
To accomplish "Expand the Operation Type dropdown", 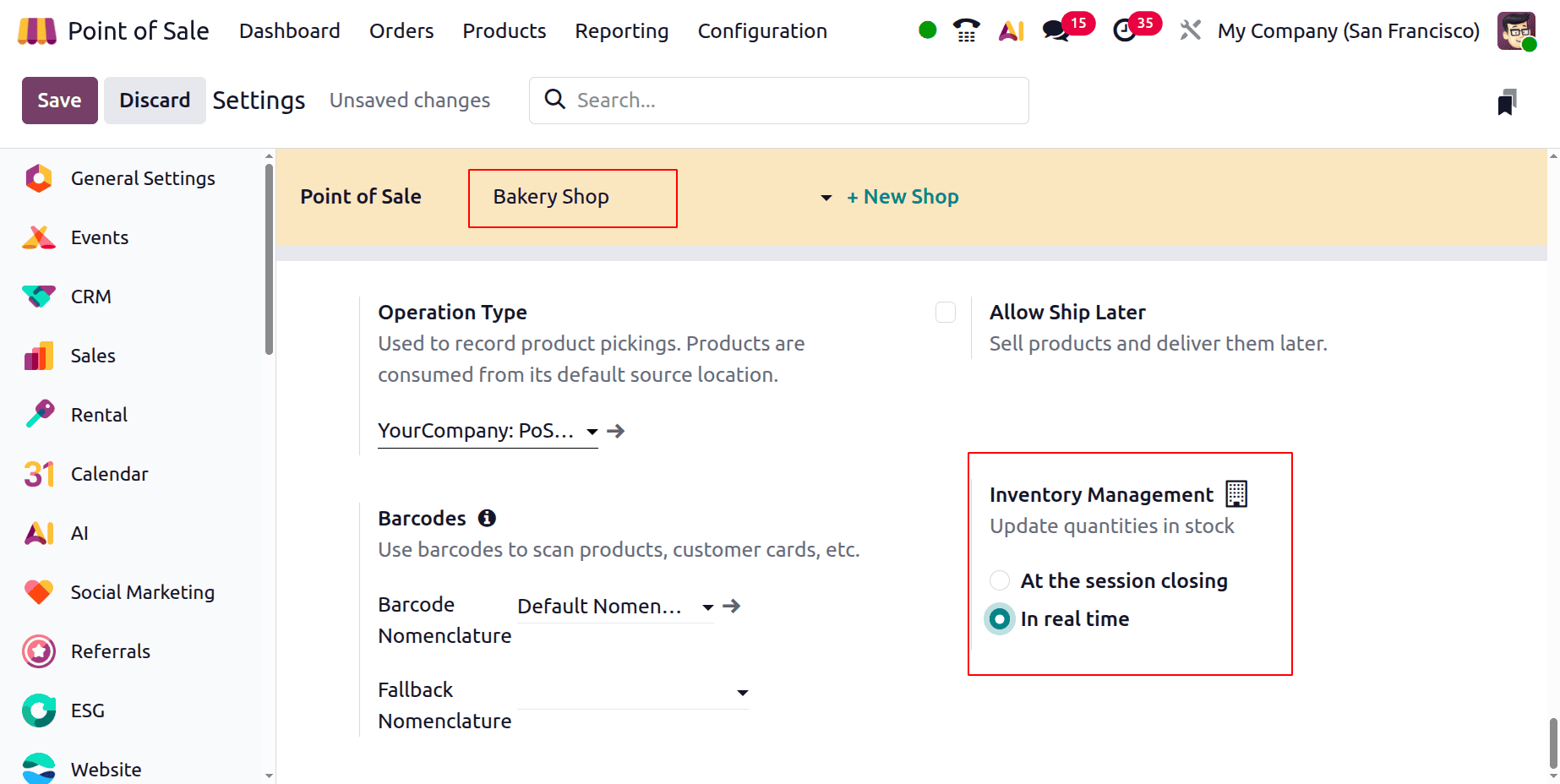I will click(x=592, y=432).
